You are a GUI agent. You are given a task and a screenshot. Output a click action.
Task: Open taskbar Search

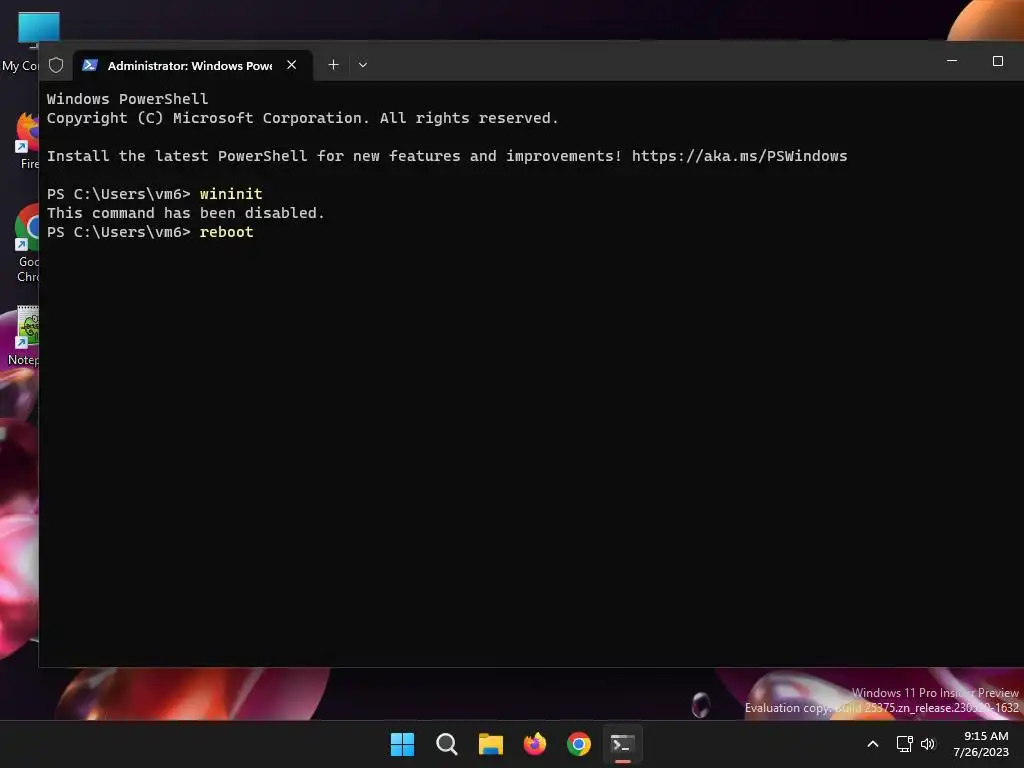click(447, 744)
